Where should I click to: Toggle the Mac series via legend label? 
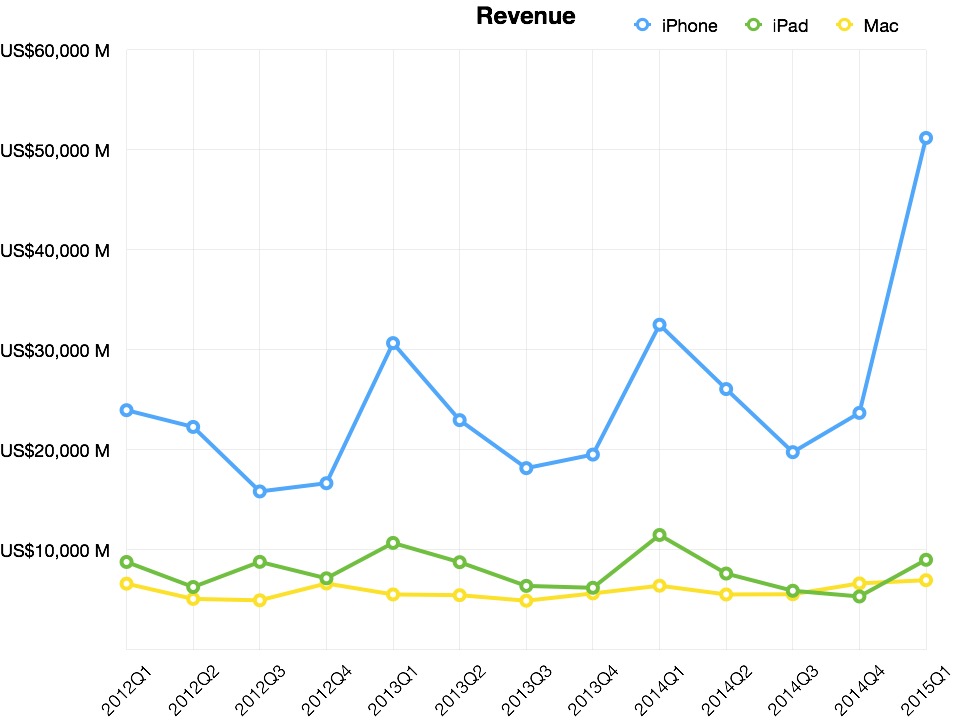(881, 26)
